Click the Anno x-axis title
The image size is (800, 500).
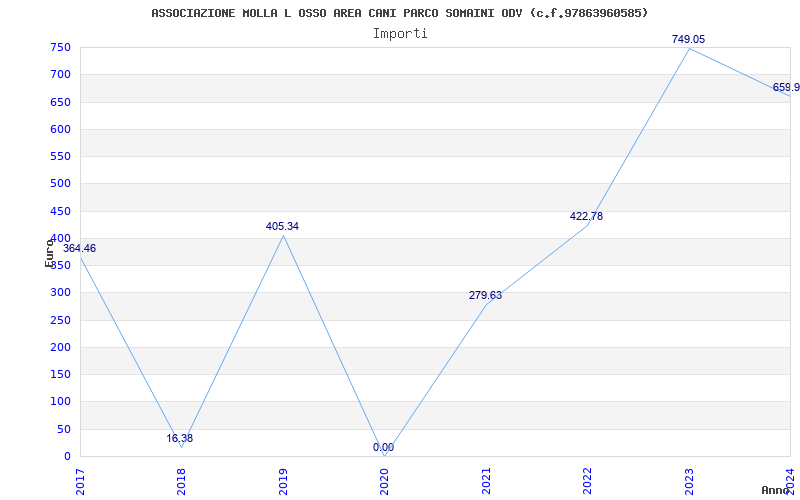click(776, 490)
